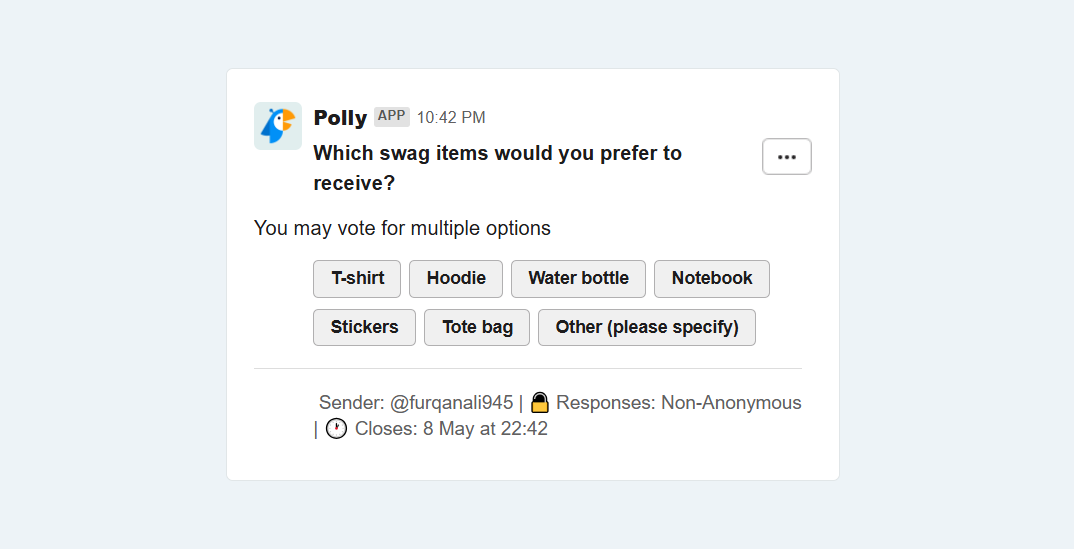Click the "You may vote for multiple options" text

402,228
